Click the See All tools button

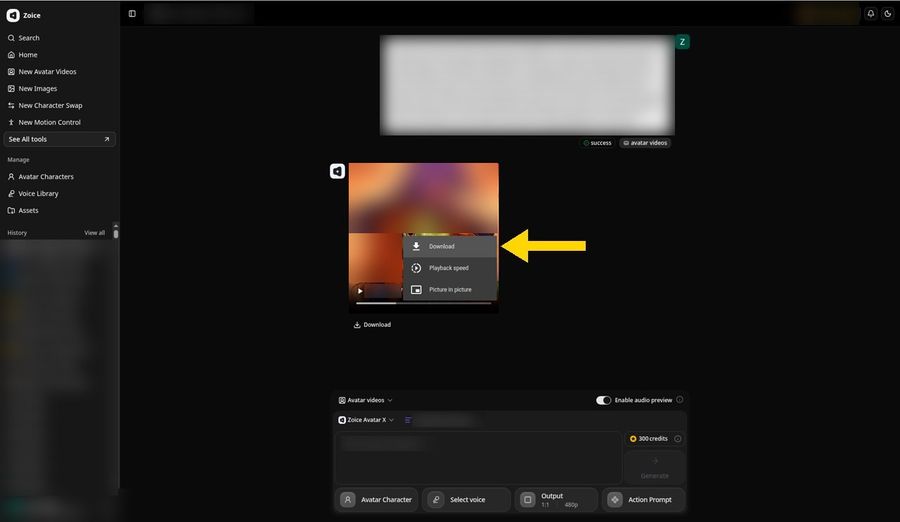pos(60,139)
